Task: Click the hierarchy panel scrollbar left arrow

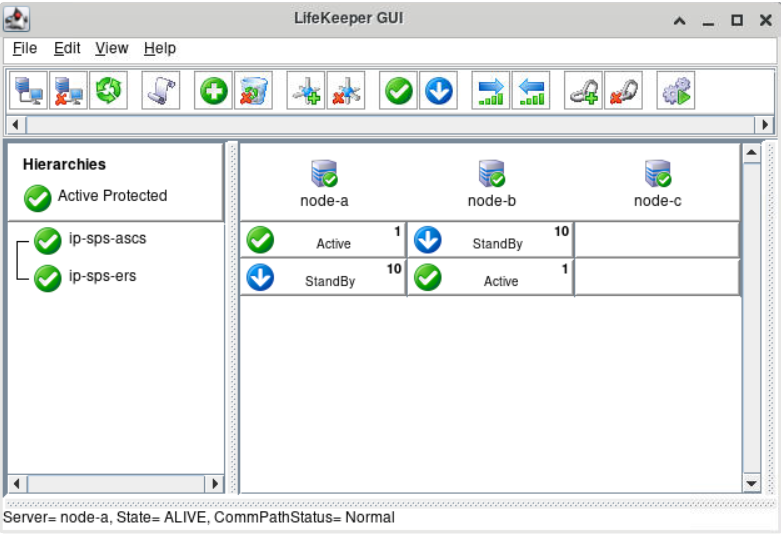Action: 17,483
